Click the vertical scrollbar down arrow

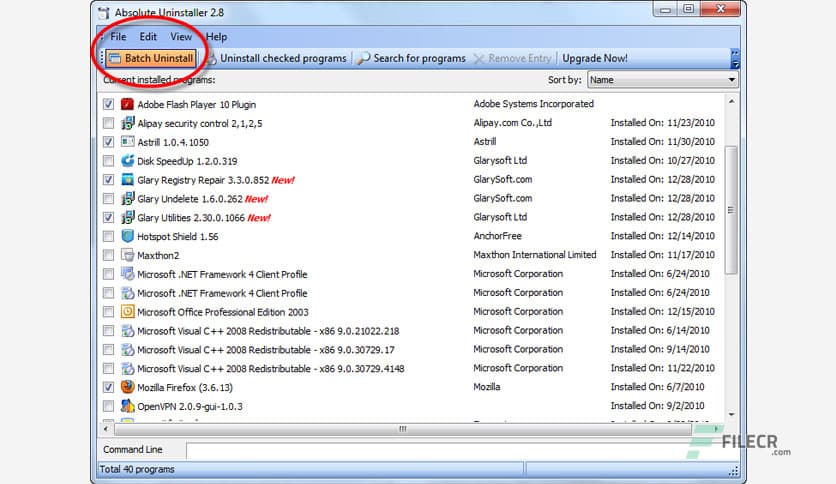[x=732, y=414]
